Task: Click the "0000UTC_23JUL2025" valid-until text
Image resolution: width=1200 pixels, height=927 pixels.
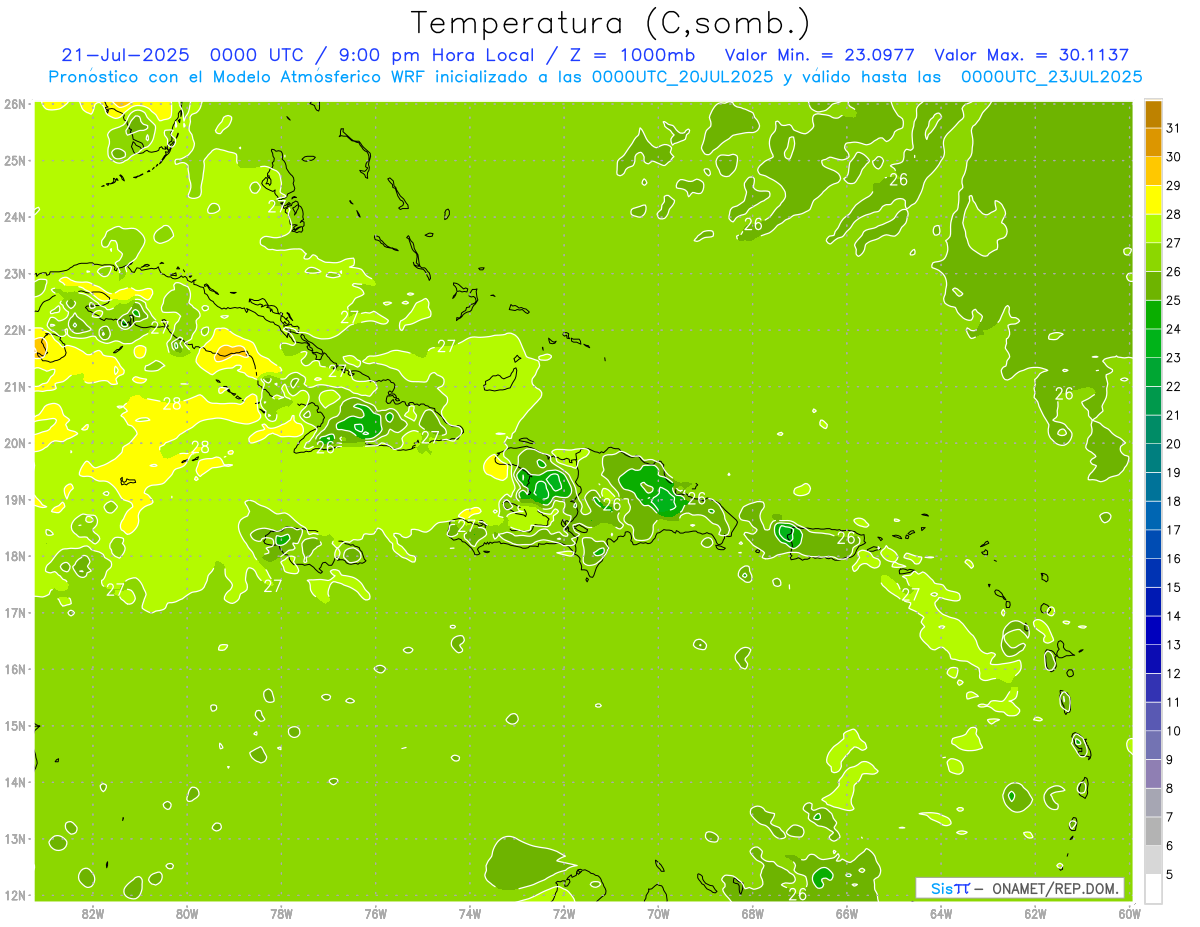Action: coord(1051,76)
